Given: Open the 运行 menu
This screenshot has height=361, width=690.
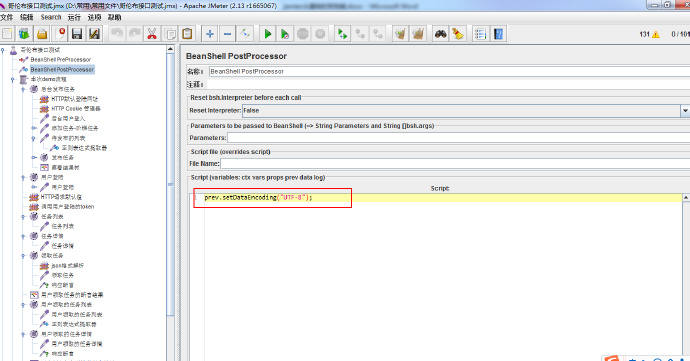Looking at the screenshot, I should click(x=74, y=17).
